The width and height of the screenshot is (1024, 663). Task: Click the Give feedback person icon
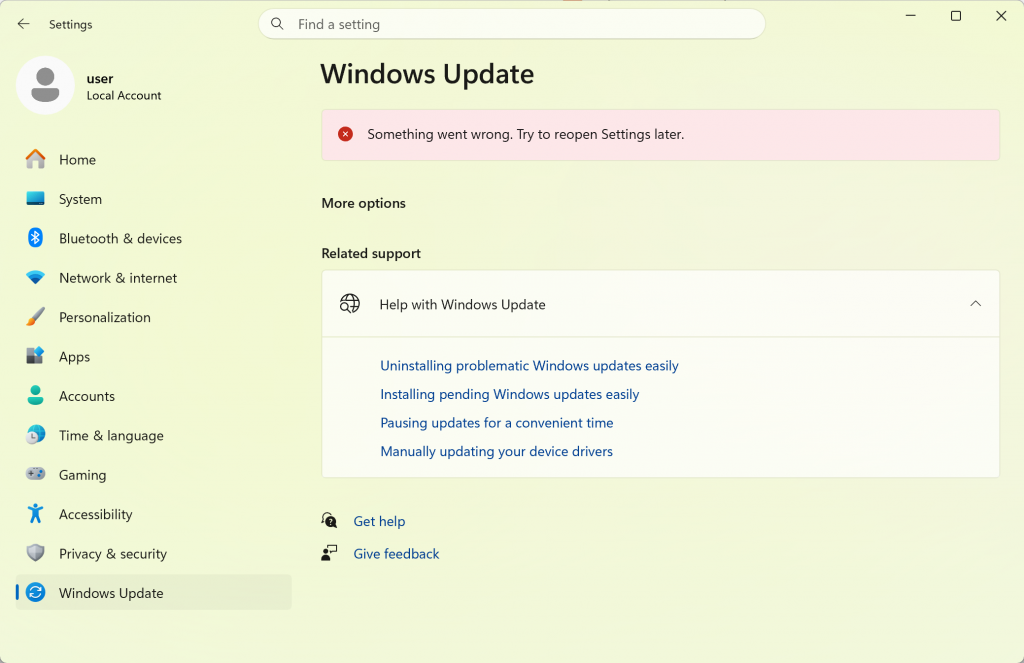329,553
